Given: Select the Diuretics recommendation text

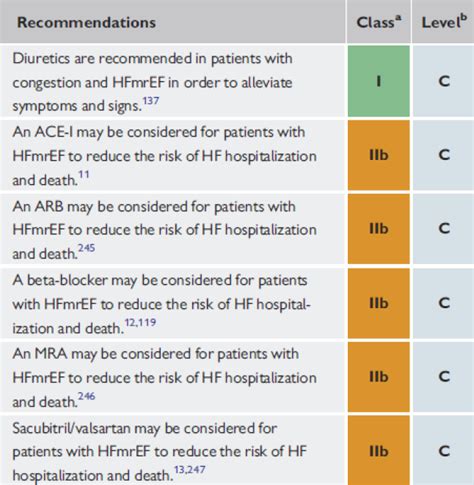Looking at the screenshot, I should (x=153, y=82).
